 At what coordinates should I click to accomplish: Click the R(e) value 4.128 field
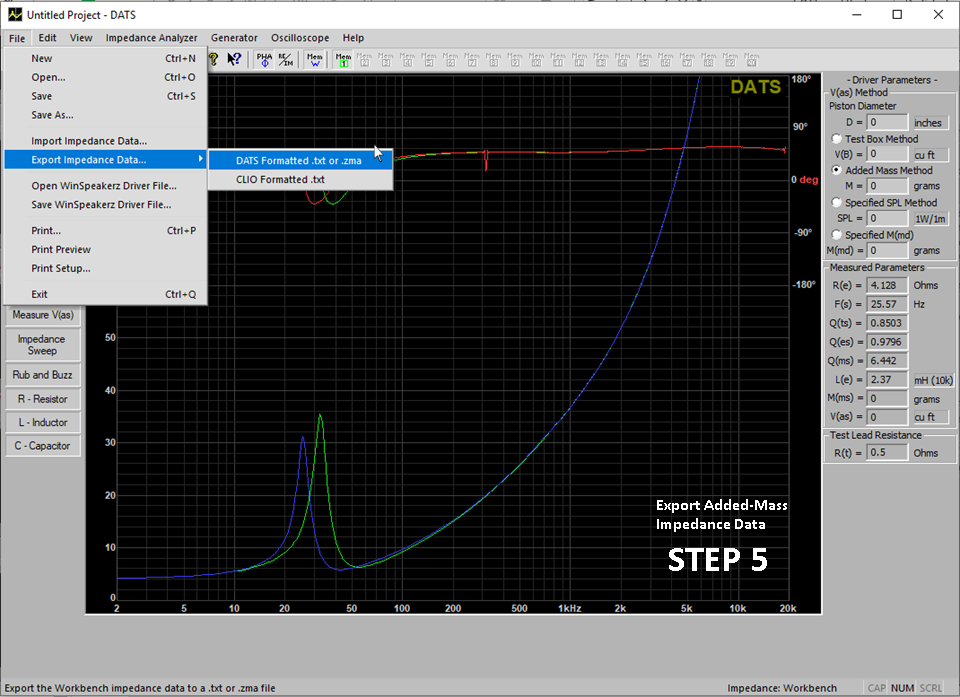pyautogui.click(x=887, y=285)
